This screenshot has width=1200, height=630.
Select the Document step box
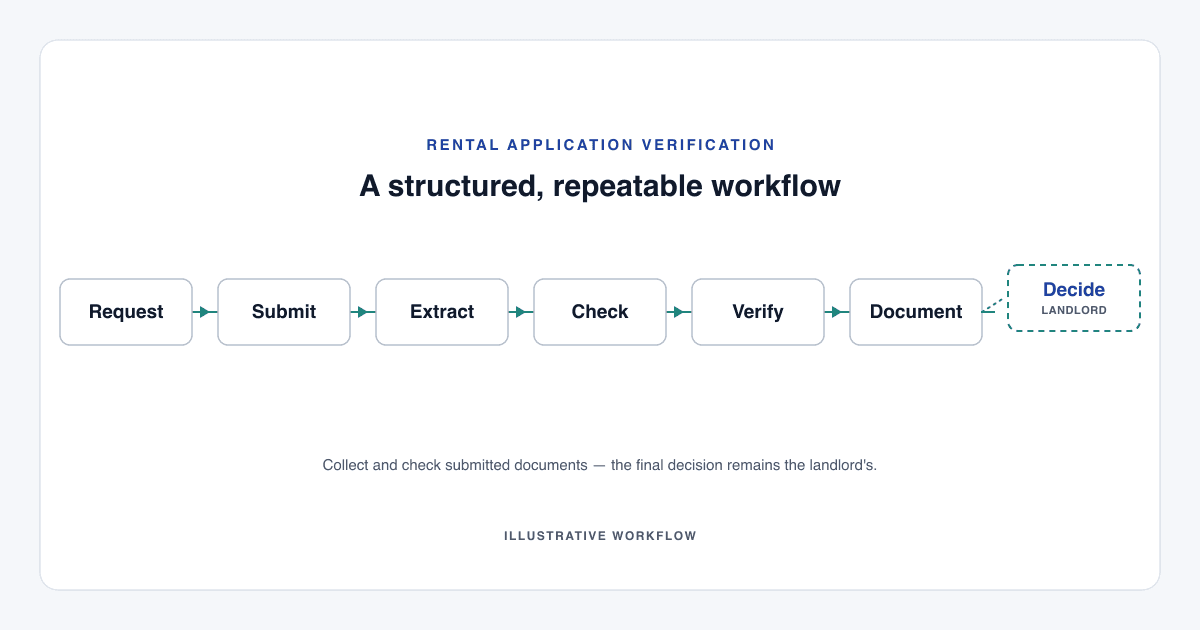pos(916,312)
